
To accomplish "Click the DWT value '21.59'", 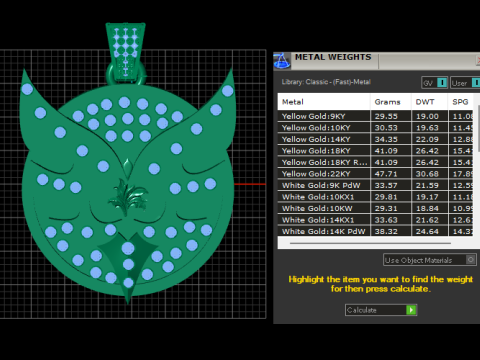I will pos(427,185).
